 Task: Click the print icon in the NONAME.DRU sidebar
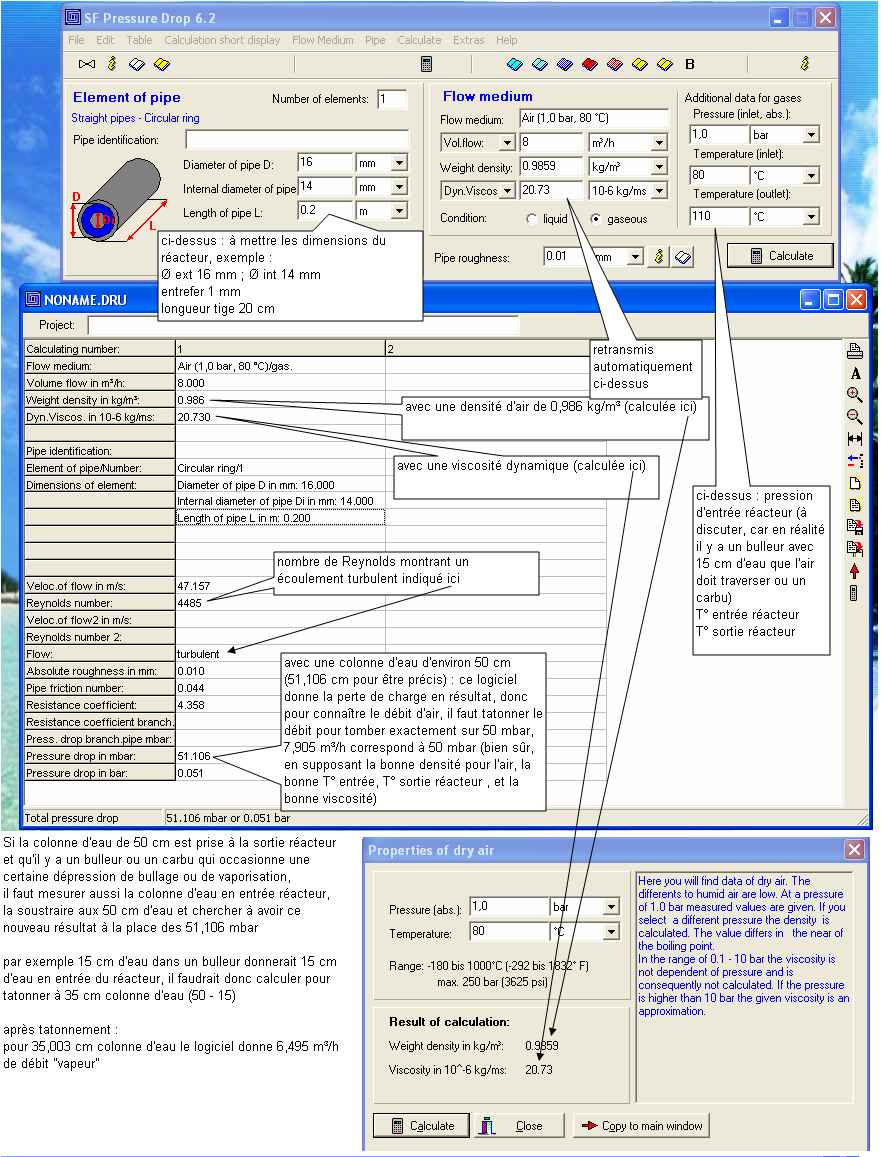[855, 351]
